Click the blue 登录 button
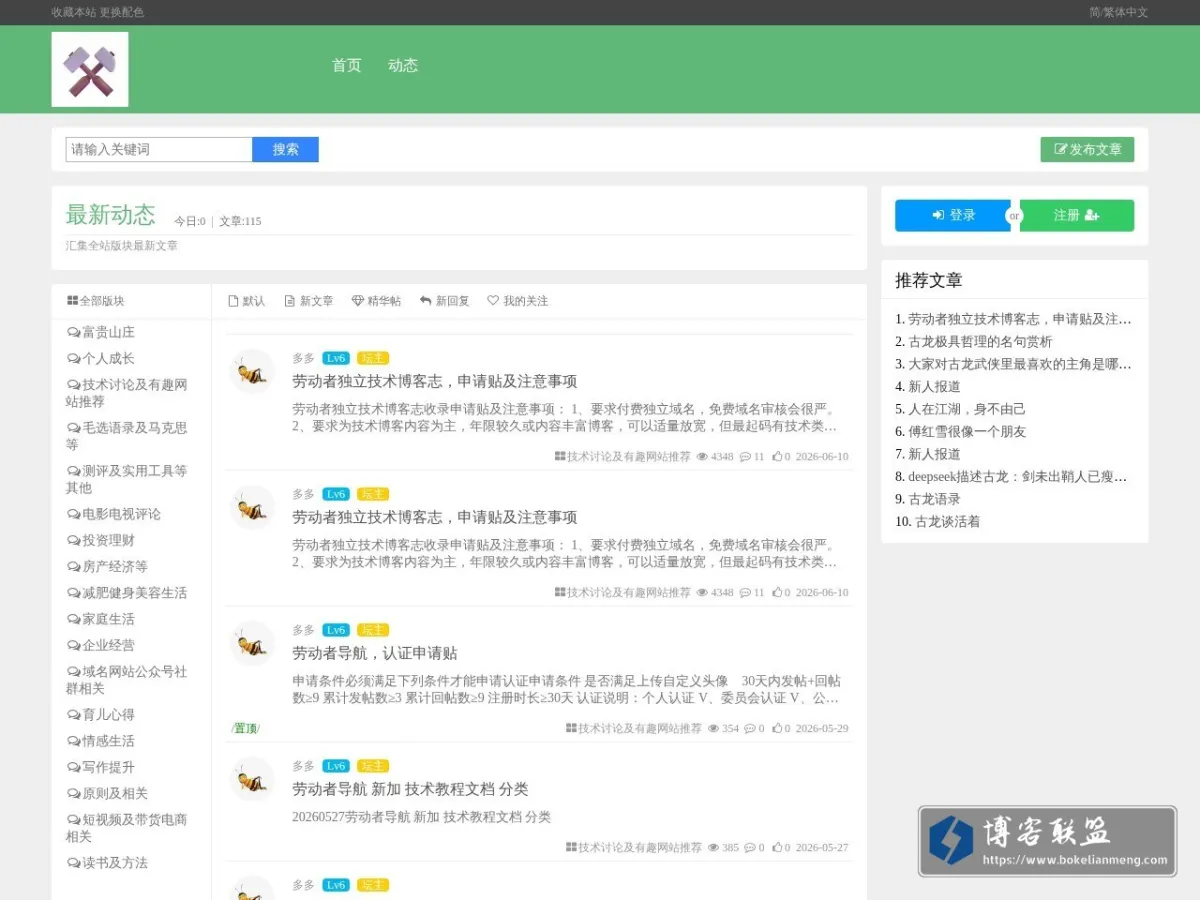1200x900 pixels. point(953,215)
